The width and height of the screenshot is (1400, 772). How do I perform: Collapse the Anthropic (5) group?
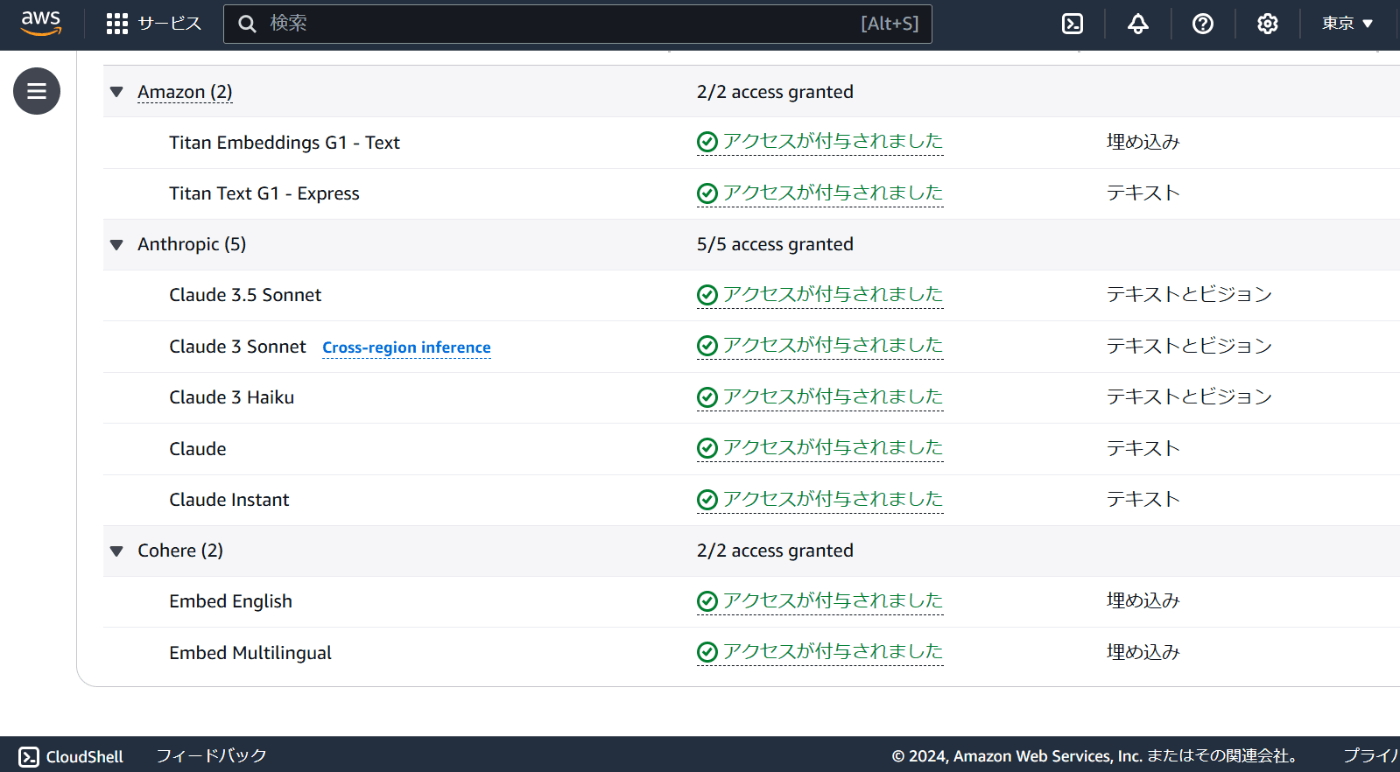pyautogui.click(x=117, y=245)
